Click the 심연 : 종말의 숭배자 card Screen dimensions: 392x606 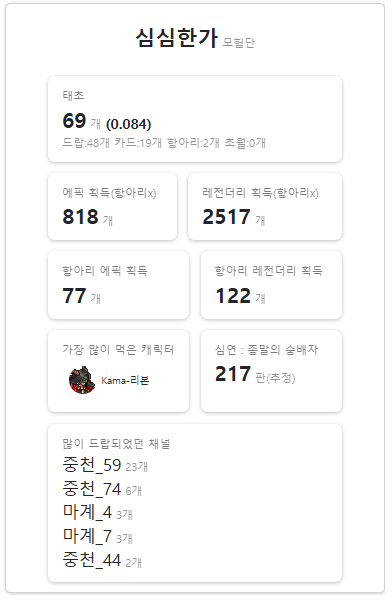(271, 371)
